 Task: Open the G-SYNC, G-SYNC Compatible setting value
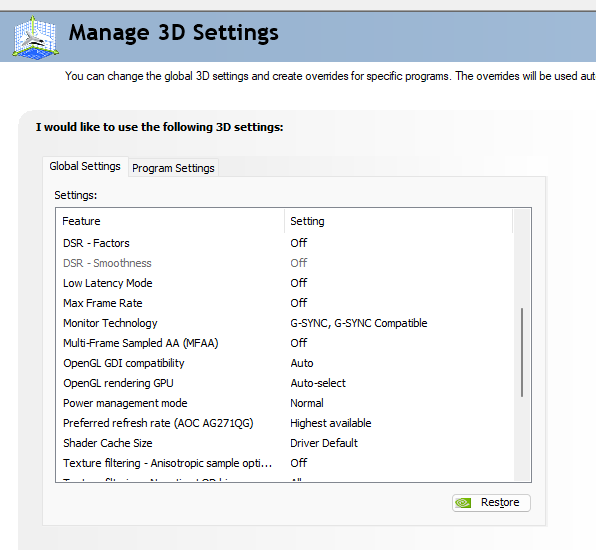pyautogui.click(x=359, y=323)
